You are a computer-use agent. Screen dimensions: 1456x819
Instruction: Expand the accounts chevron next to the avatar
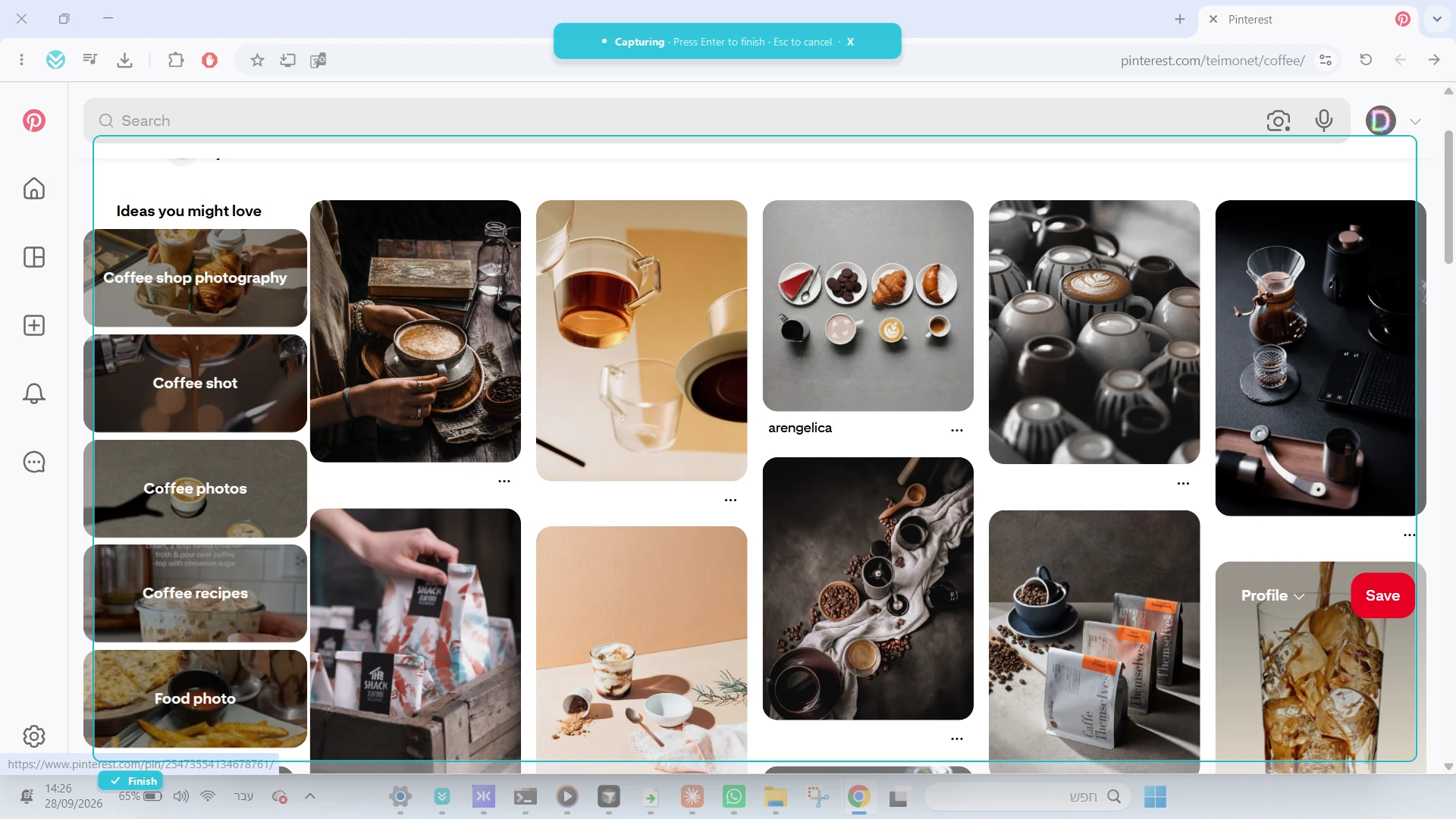point(1415,121)
